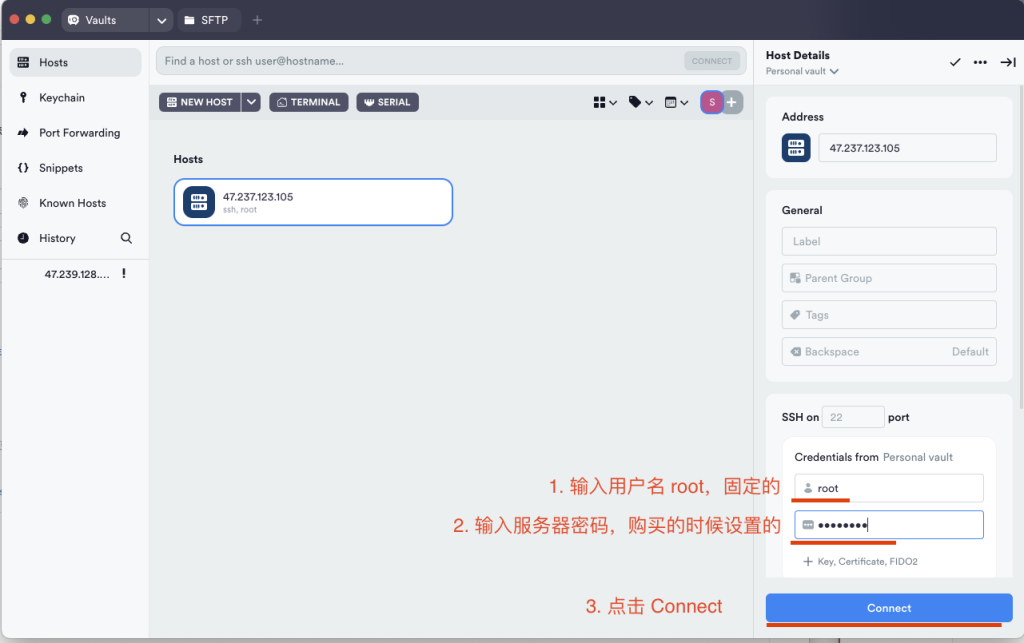Viewport: 1024px width, 643px height.
Task: Click the Label input field
Action: (x=889, y=242)
